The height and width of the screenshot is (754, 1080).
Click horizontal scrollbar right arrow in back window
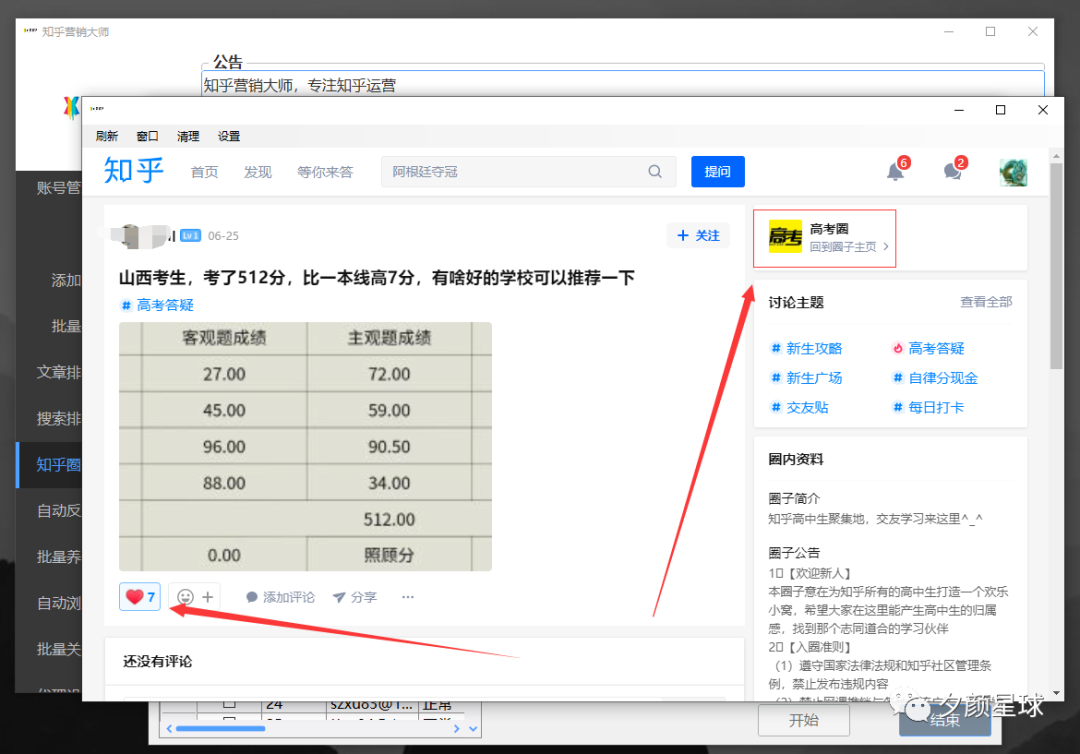pos(456,729)
